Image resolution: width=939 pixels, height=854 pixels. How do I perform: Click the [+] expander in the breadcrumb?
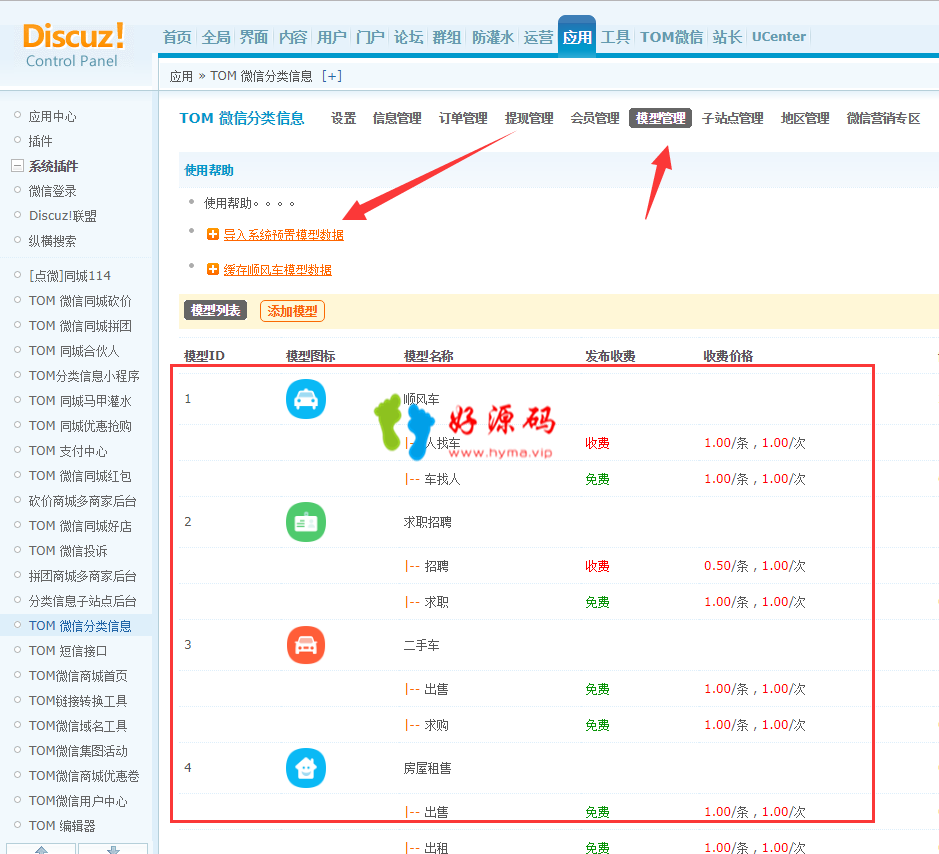332,76
